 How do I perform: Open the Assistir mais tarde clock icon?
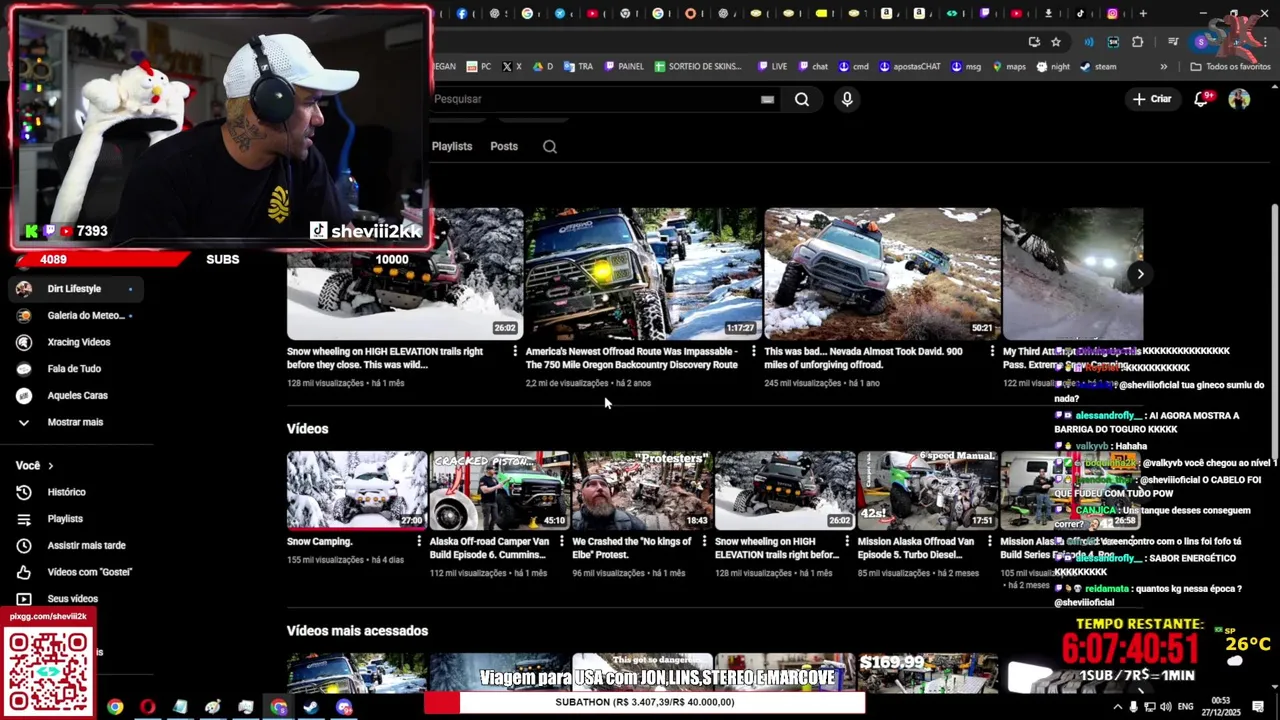(x=24, y=545)
